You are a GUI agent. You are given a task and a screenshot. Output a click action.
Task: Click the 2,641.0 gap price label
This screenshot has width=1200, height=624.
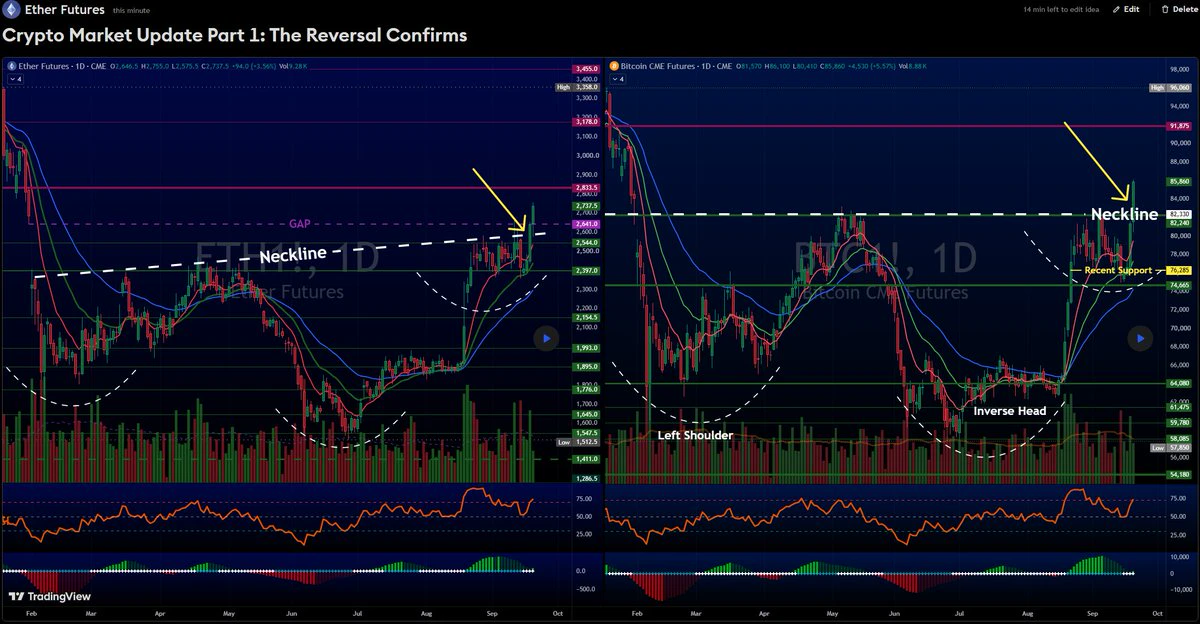585,224
